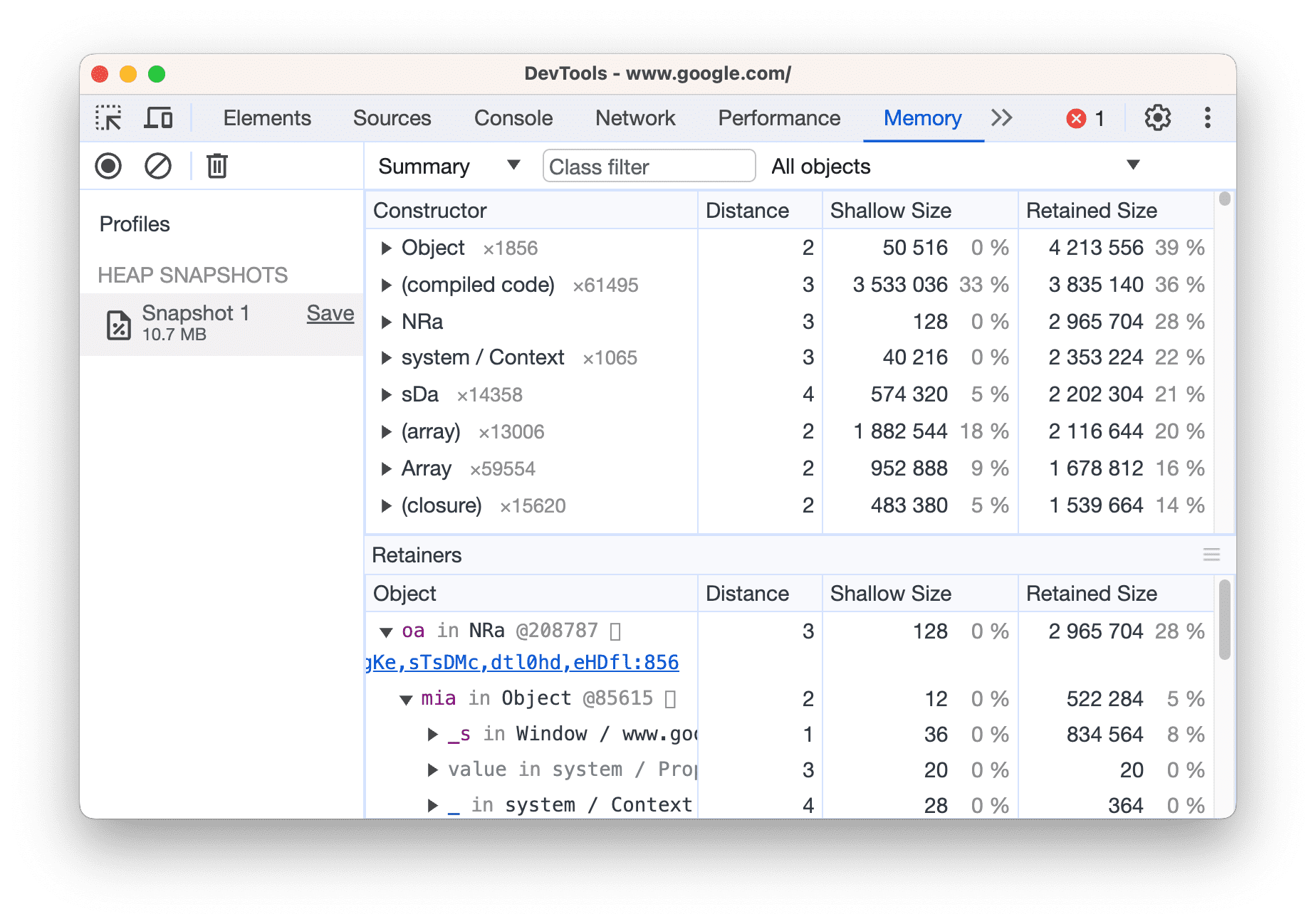The height and width of the screenshot is (924, 1316).
Task: Open the All objects filter dropdown
Action: coord(1133,165)
